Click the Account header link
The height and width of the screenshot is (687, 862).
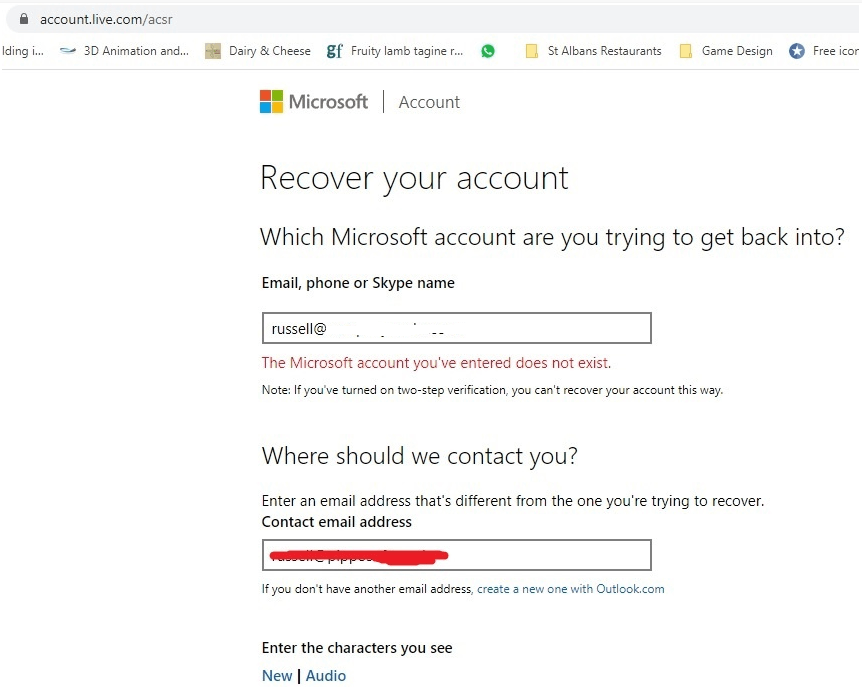point(429,102)
